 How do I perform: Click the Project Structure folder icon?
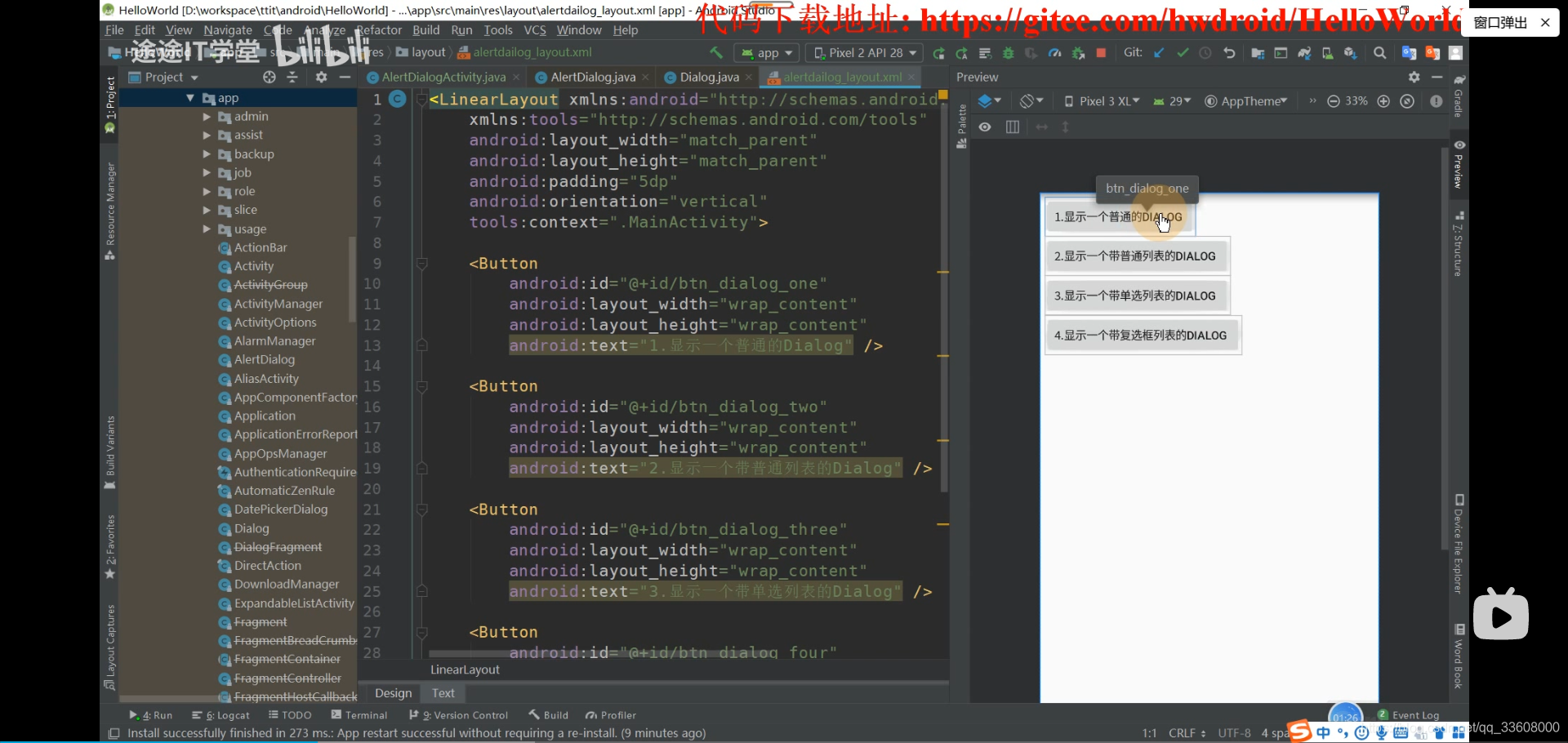point(1258,53)
